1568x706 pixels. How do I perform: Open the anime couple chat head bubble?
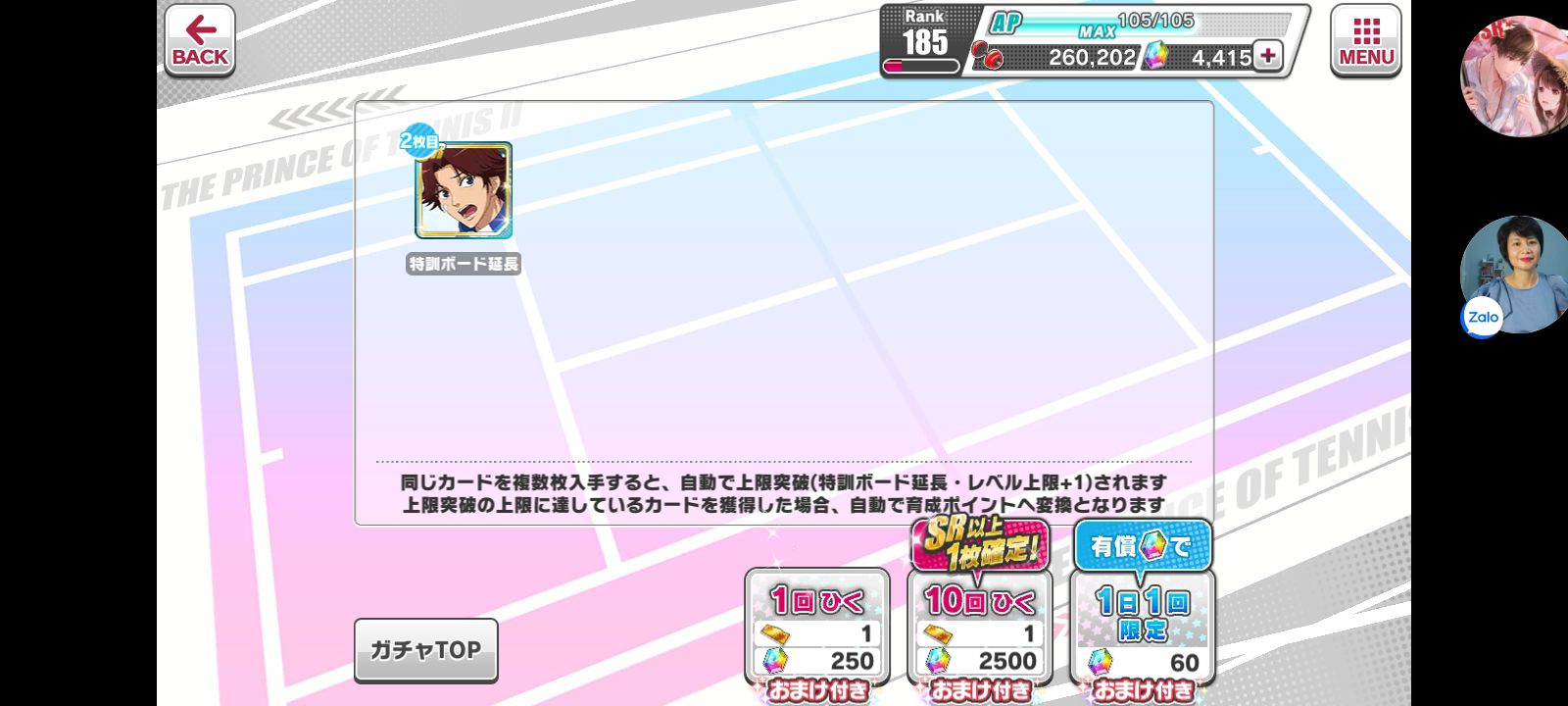(1515, 76)
